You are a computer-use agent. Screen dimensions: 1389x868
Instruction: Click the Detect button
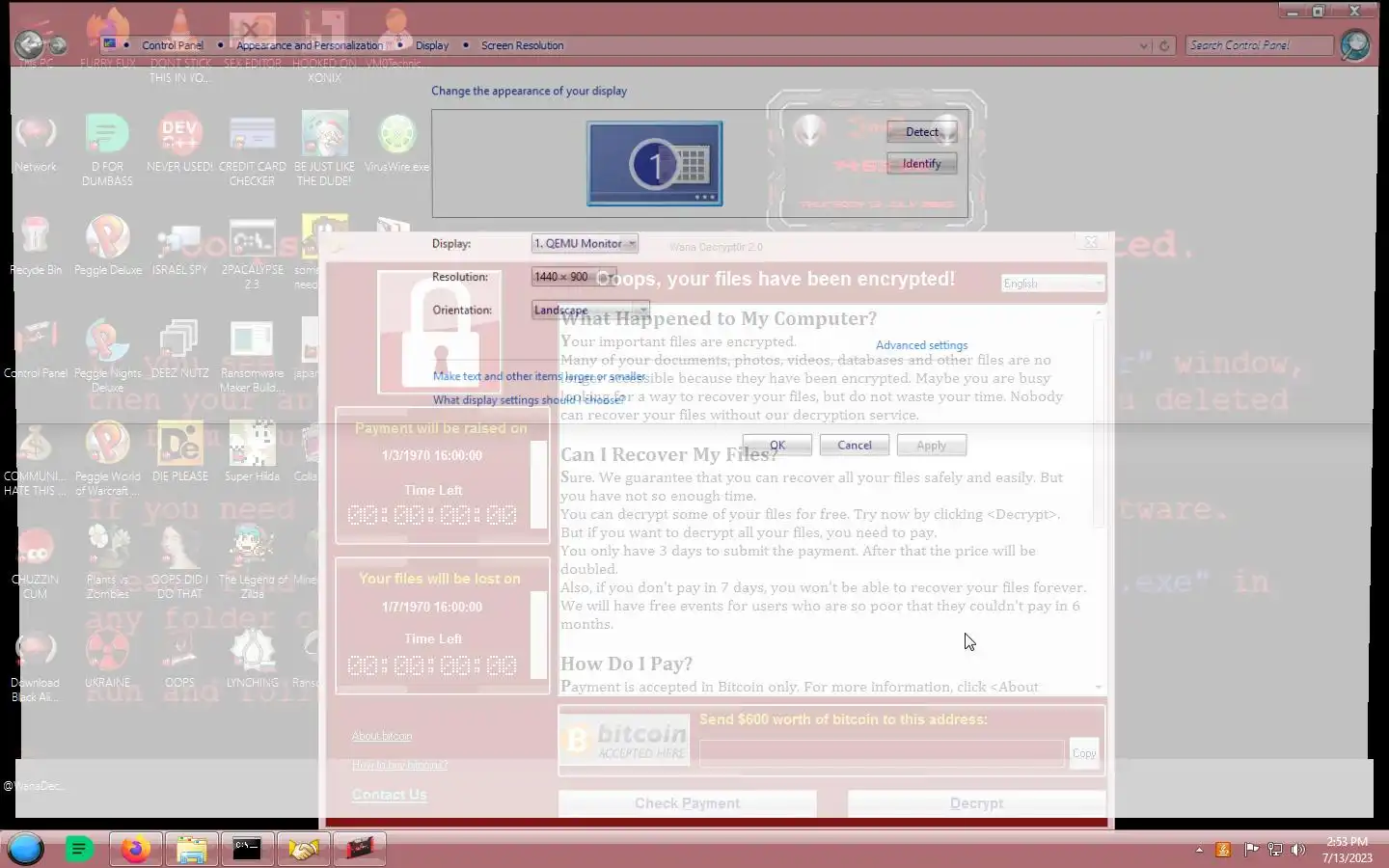[x=922, y=132]
